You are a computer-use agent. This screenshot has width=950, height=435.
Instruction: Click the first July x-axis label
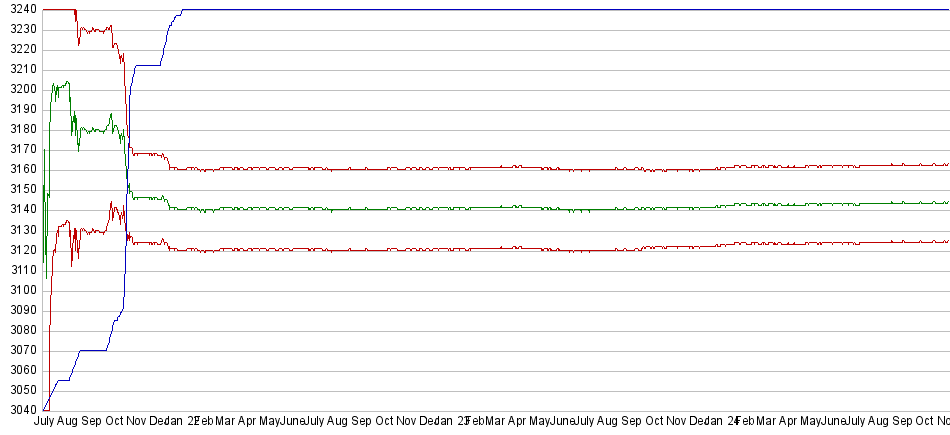pos(44,422)
